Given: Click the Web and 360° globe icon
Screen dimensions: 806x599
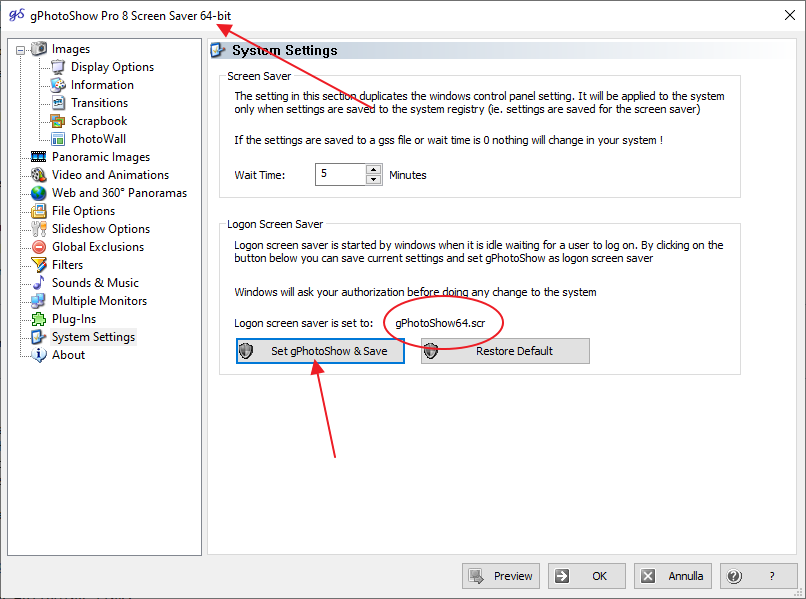Looking at the screenshot, I should point(39,193).
